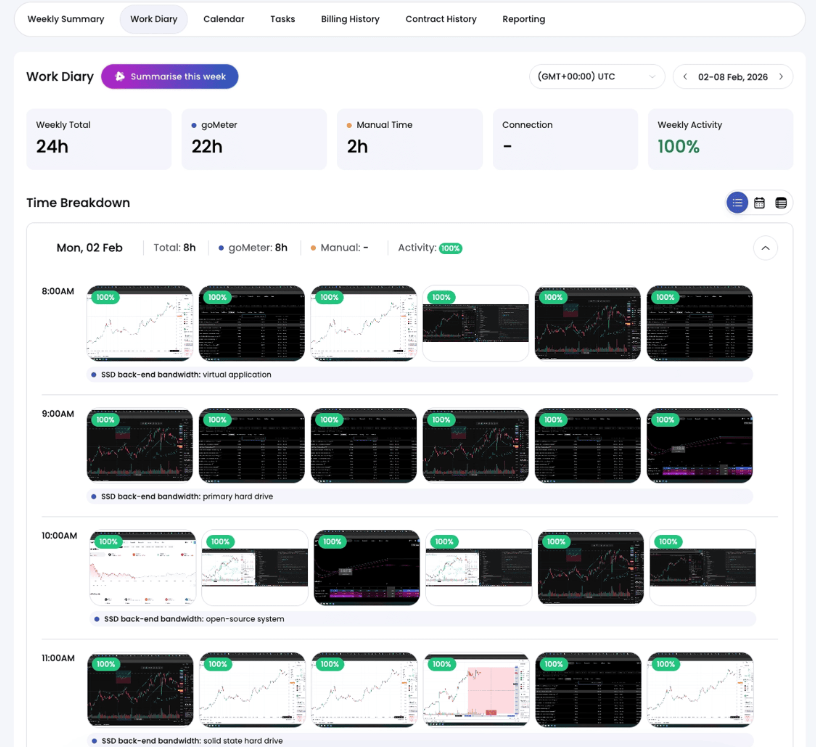Screen dimensions: 816x747
Task: Click the green 100% day Activity badge
Action: pos(450,248)
